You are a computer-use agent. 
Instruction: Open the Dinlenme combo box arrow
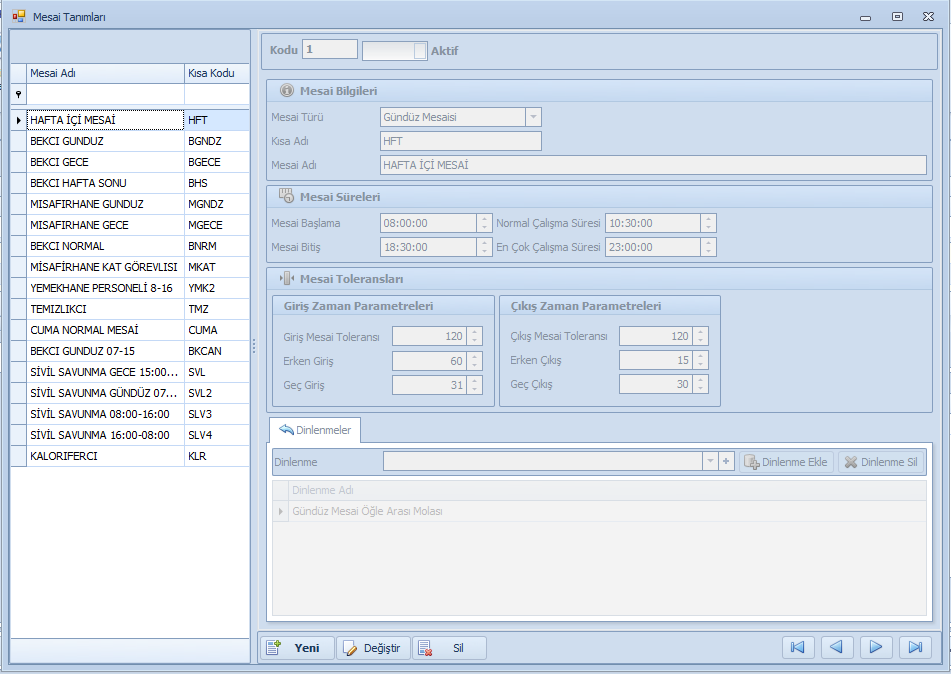(x=710, y=462)
